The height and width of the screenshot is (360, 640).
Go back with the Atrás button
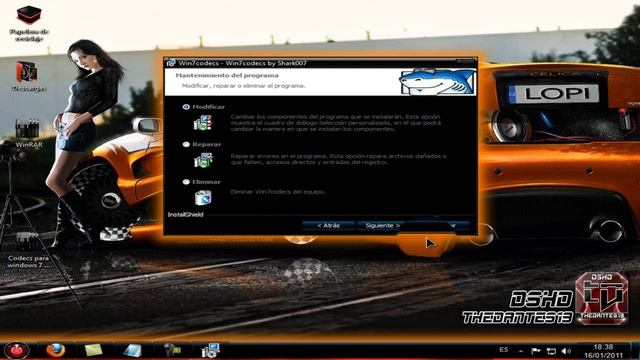(x=329, y=226)
